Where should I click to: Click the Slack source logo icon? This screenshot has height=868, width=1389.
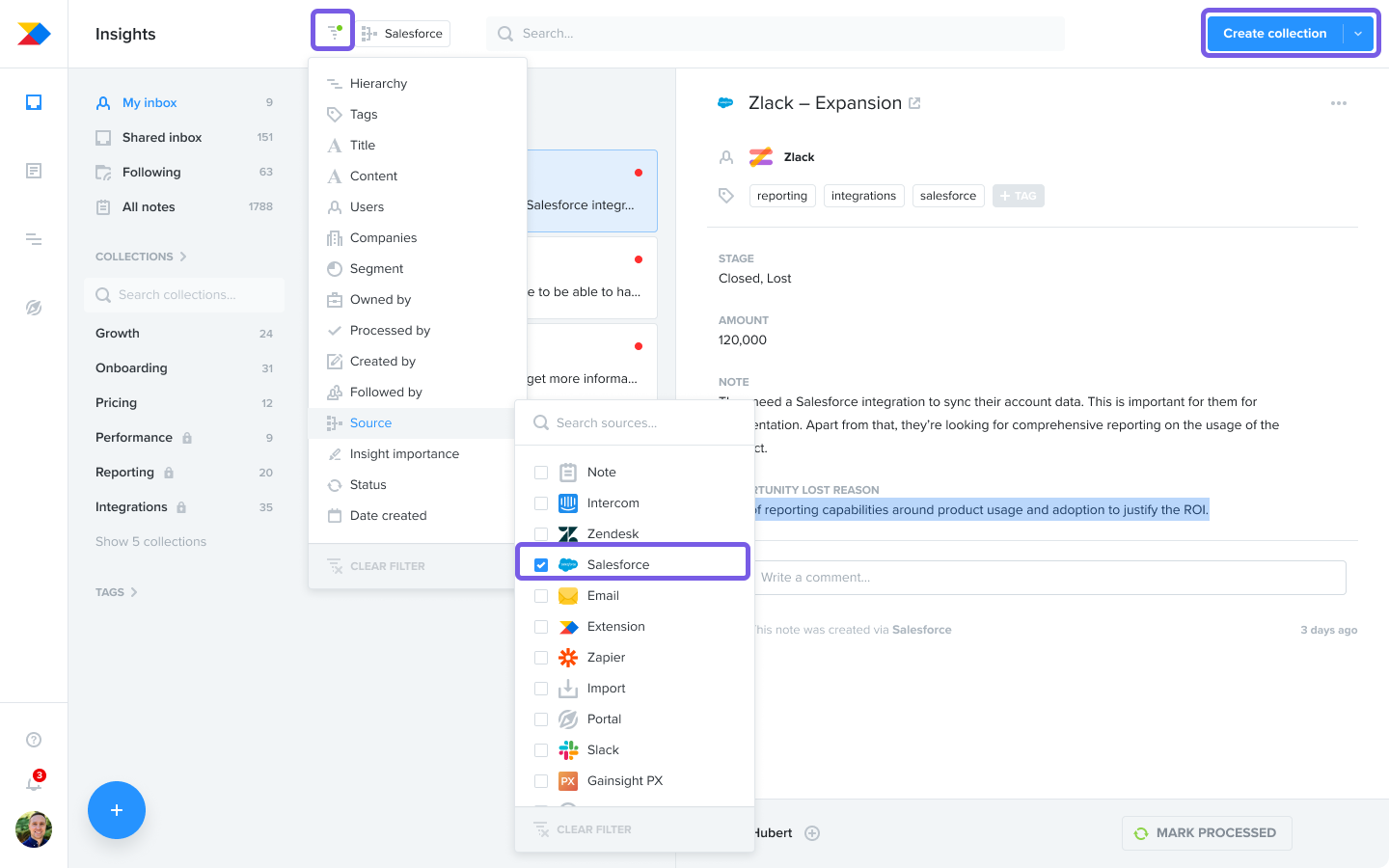point(568,750)
